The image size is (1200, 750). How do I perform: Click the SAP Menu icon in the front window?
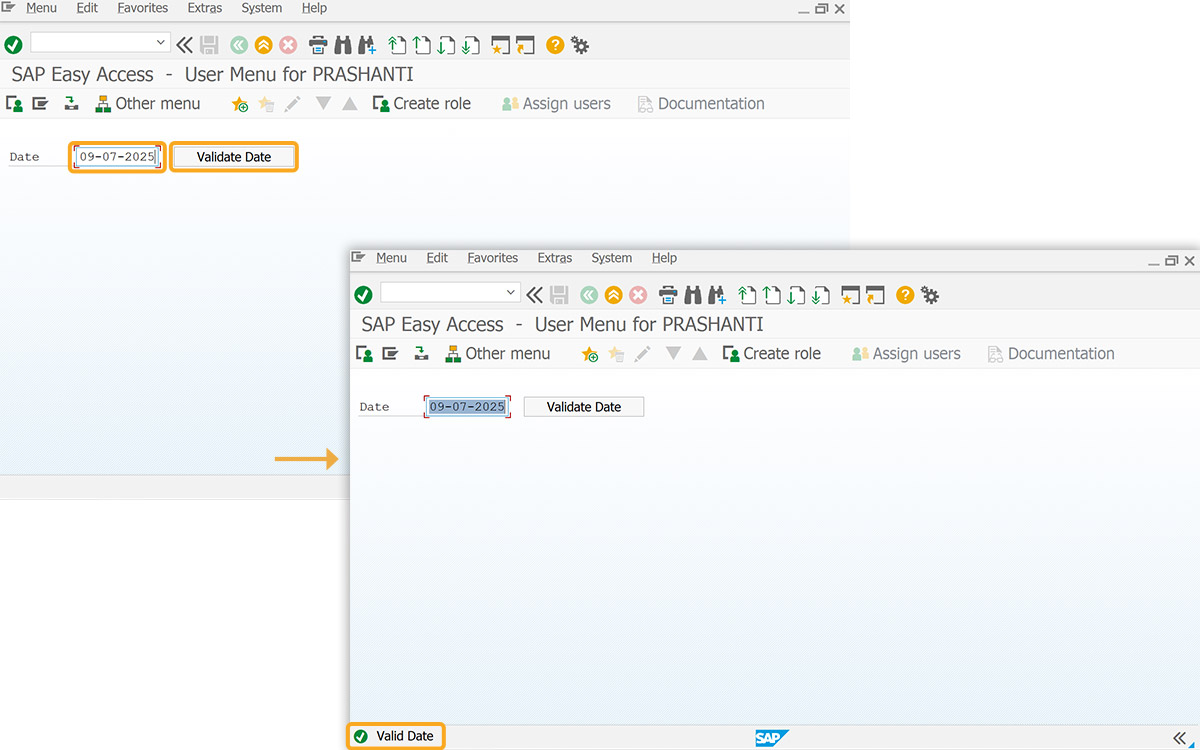pos(390,354)
